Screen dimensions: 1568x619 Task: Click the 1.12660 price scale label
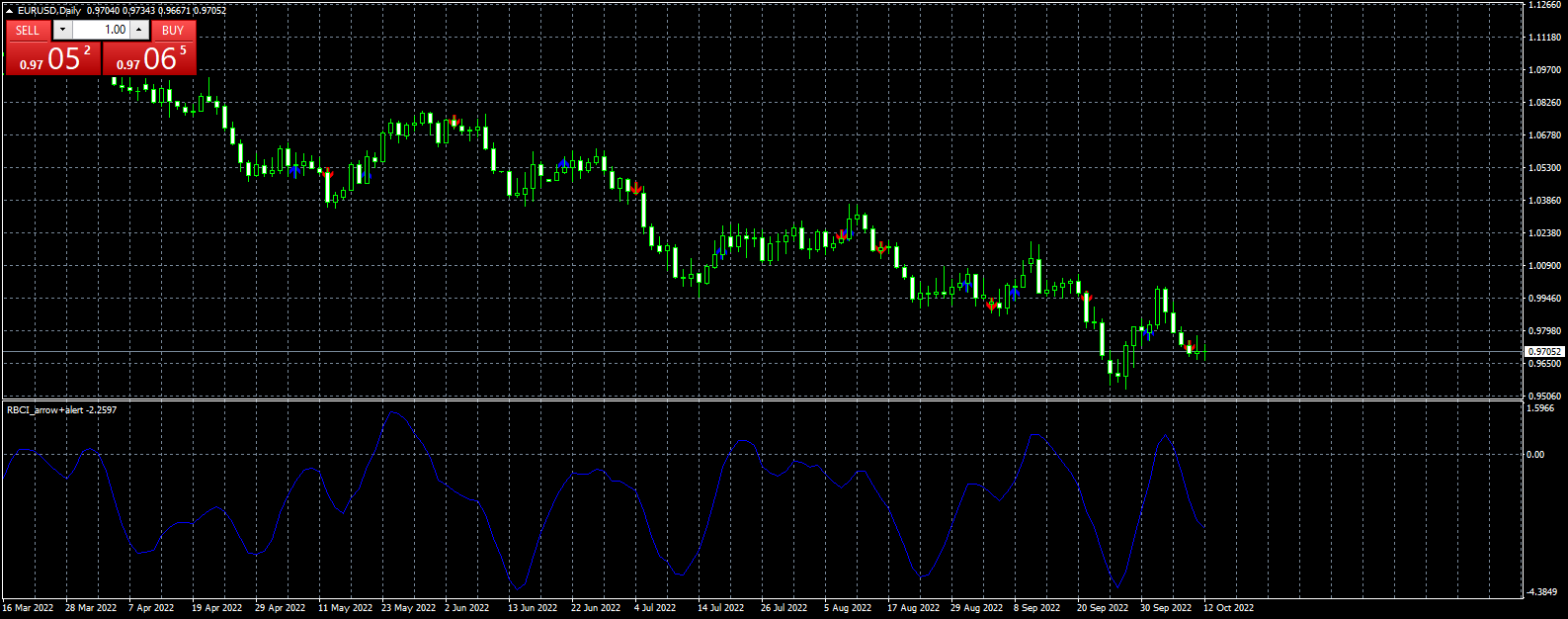click(x=1544, y=5)
